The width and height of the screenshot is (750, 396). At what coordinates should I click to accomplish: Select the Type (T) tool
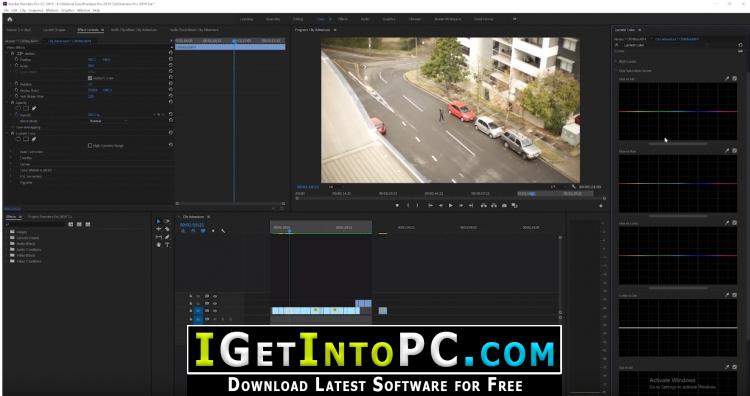[167, 244]
